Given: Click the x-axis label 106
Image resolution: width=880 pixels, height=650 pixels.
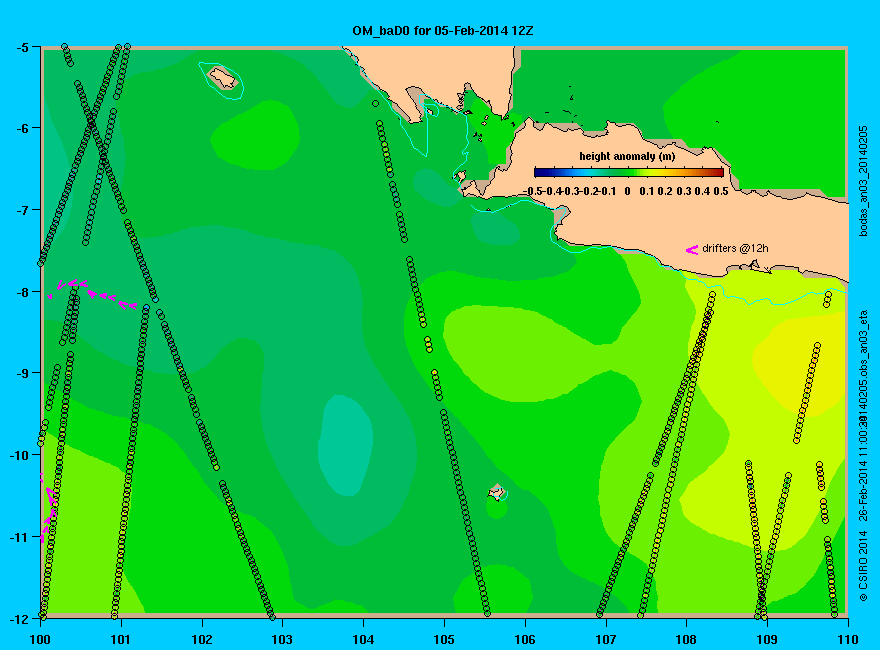Looking at the screenshot, I should point(525,639).
